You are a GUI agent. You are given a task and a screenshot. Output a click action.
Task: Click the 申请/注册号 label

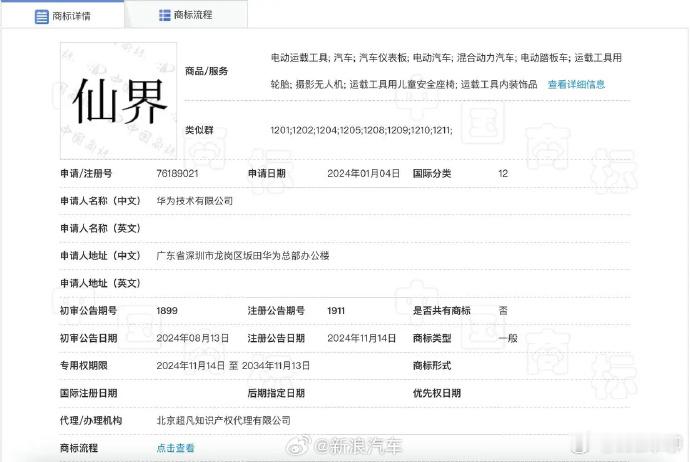tap(86, 173)
